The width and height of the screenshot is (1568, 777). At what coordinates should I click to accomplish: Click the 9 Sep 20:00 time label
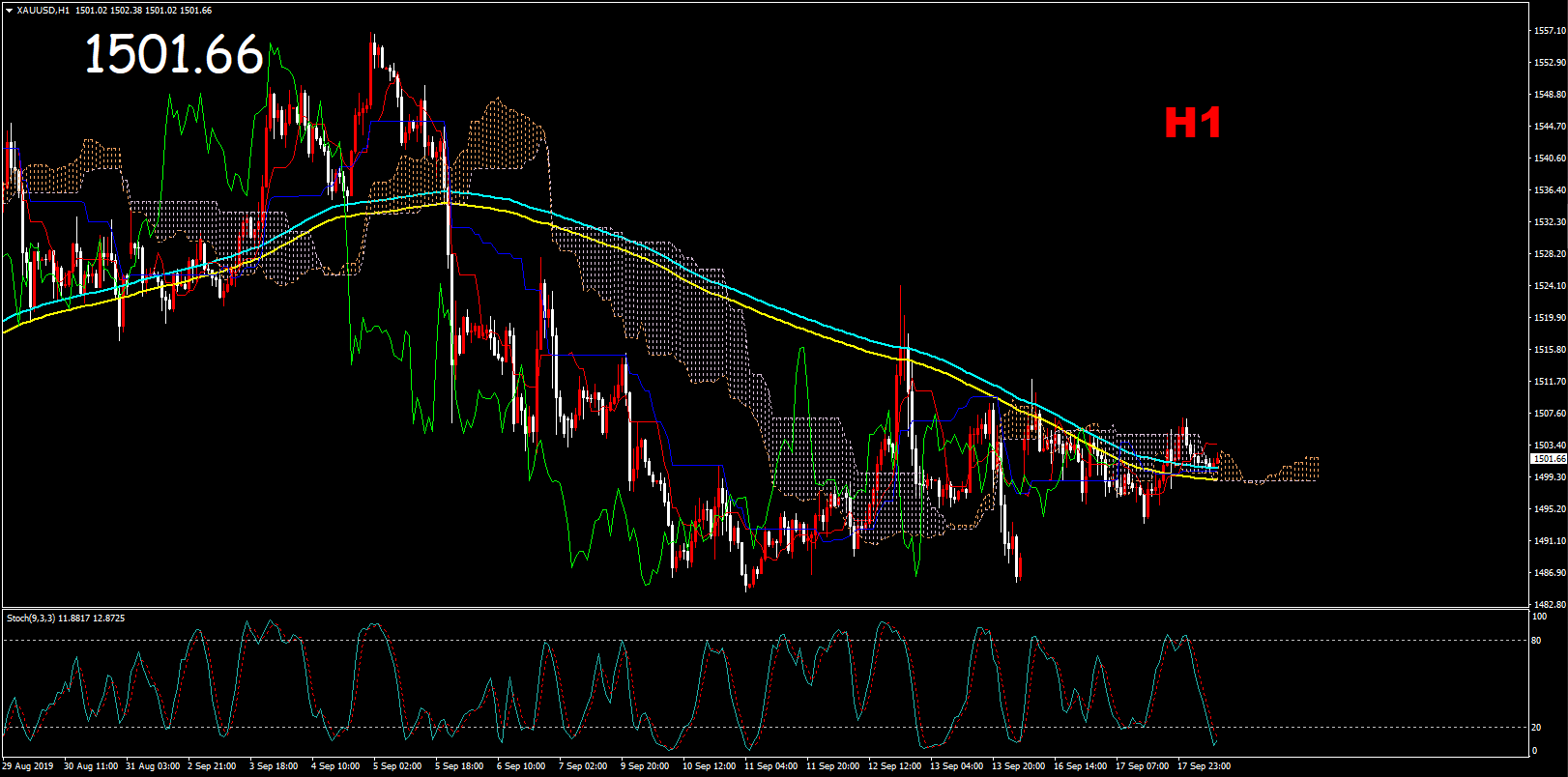[x=645, y=766]
